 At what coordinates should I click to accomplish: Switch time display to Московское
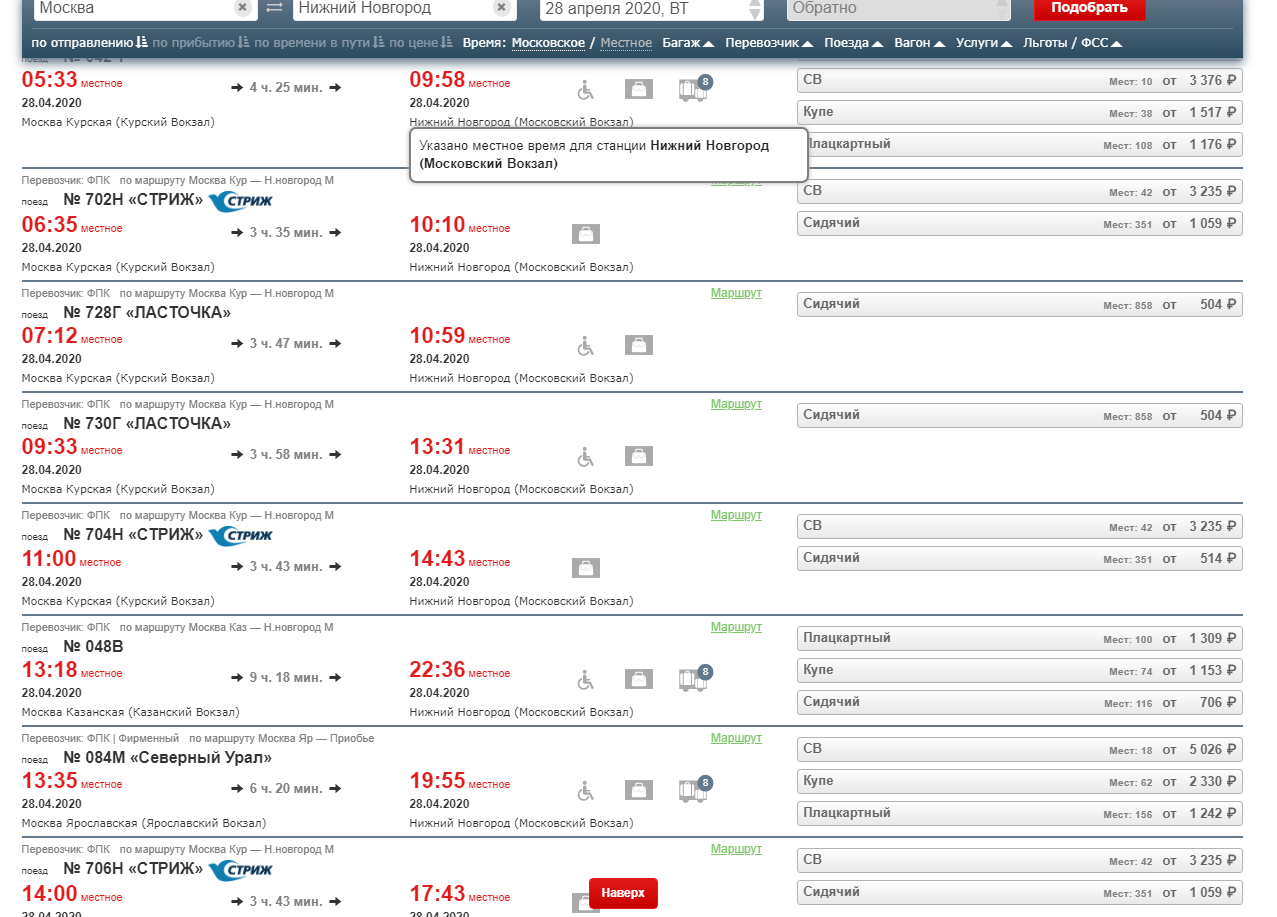pyautogui.click(x=548, y=43)
